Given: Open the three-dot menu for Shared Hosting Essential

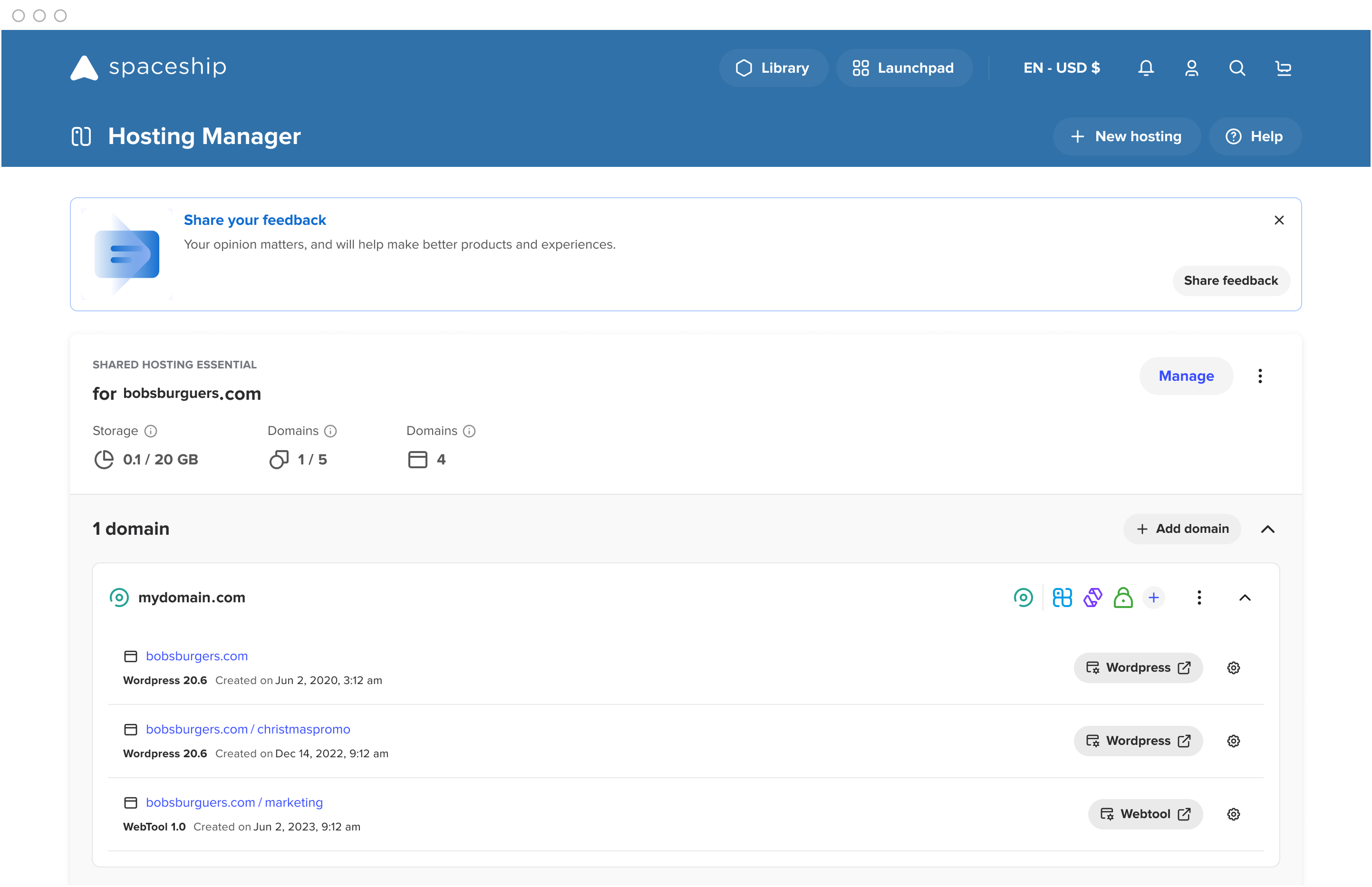Looking at the screenshot, I should pyautogui.click(x=1261, y=376).
